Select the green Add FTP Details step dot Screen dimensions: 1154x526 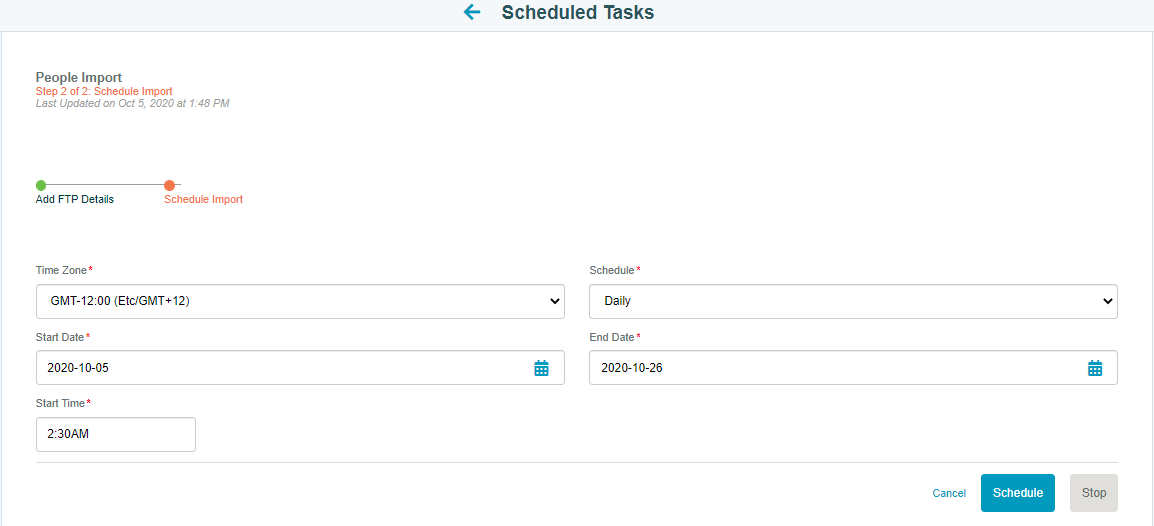(41, 185)
